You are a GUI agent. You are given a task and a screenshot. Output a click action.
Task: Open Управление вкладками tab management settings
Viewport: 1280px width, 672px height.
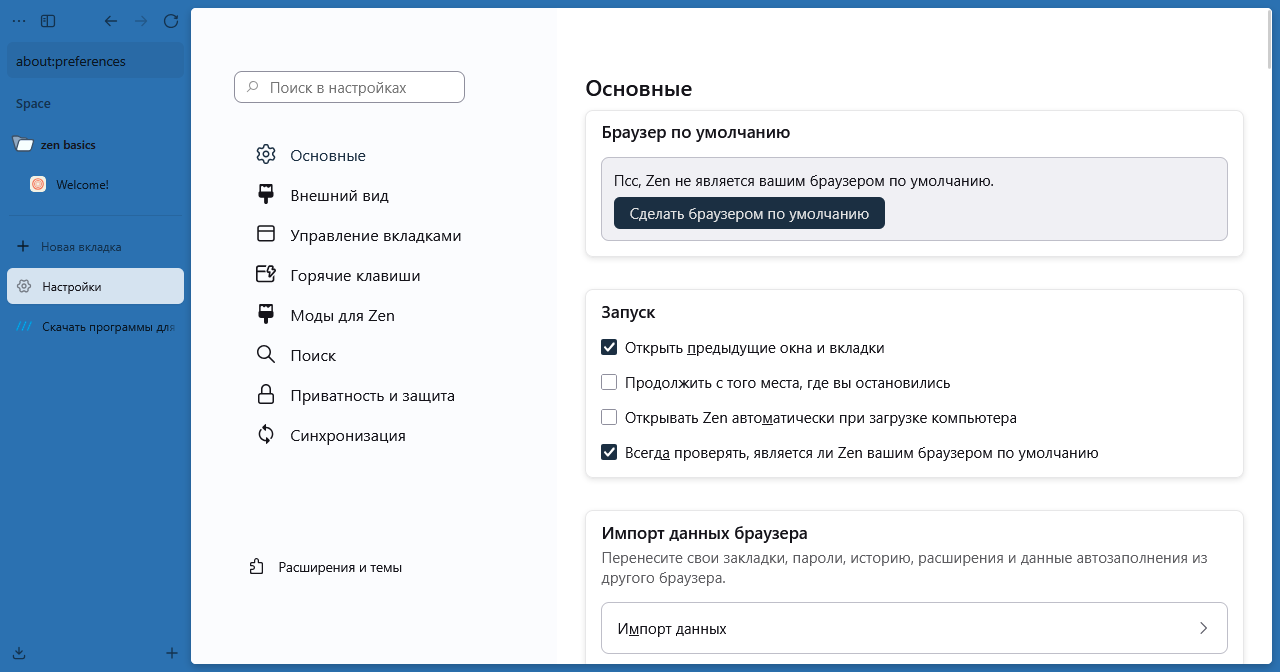coord(266,235)
